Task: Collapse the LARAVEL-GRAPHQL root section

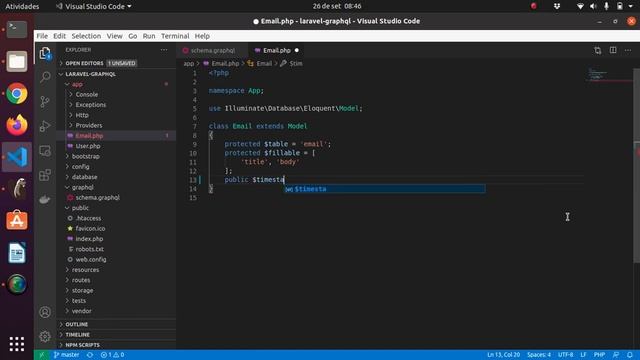Action: click(x=90, y=74)
